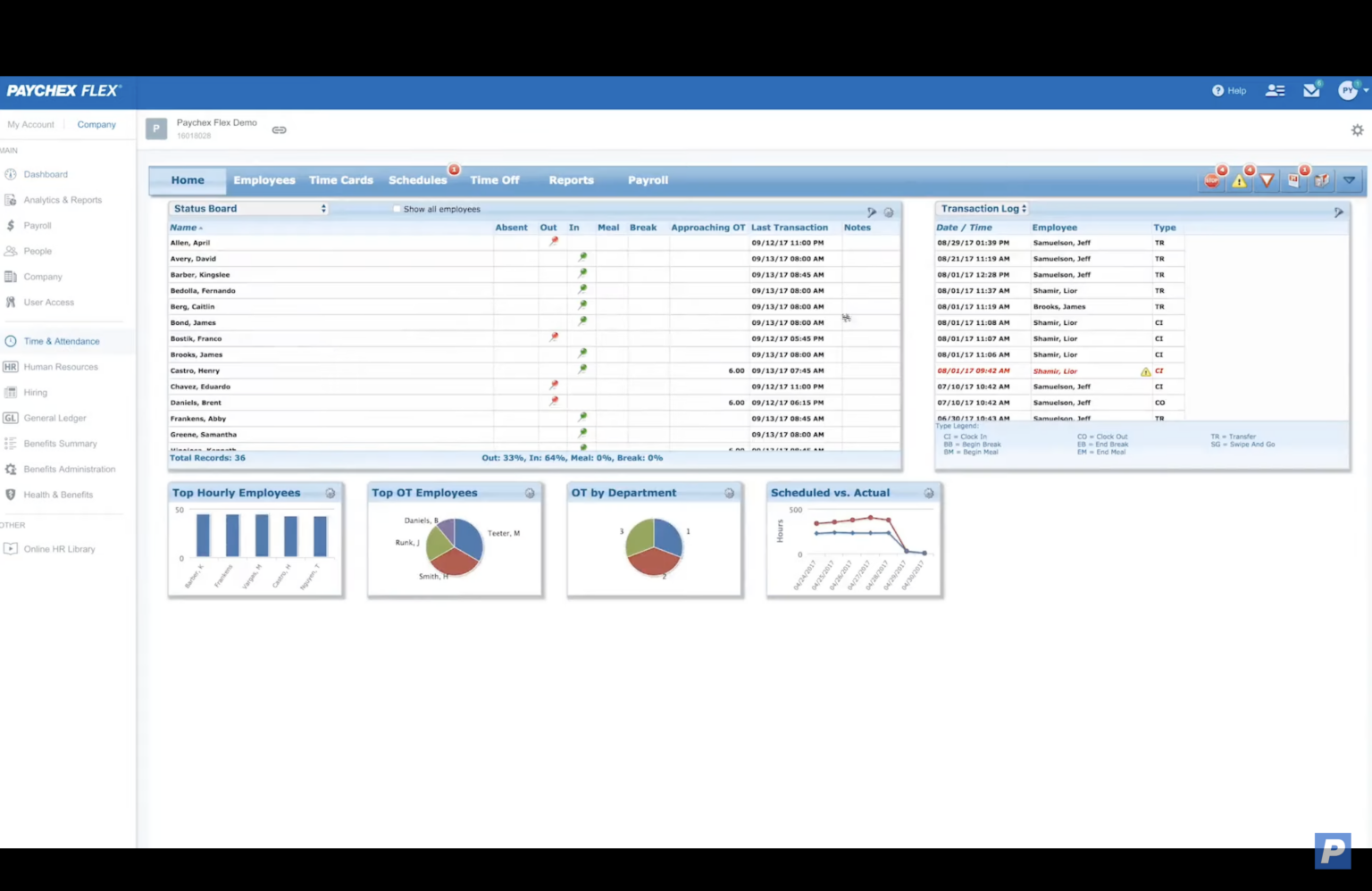Click the Help question mark icon
Image resolution: width=1372 pixels, height=891 pixels.
(1217, 91)
